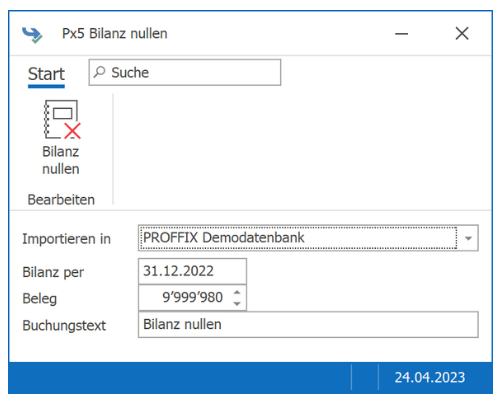Click the Suche search field
Image resolution: width=498 pixels, height=400 pixels.
[185, 73]
